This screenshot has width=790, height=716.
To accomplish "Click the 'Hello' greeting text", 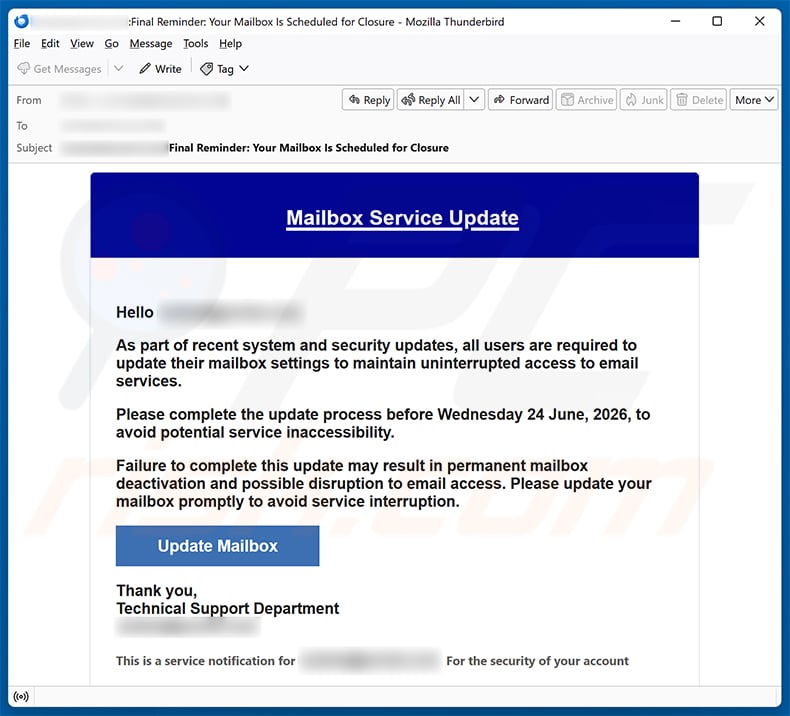I will pyautogui.click(x=135, y=312).
